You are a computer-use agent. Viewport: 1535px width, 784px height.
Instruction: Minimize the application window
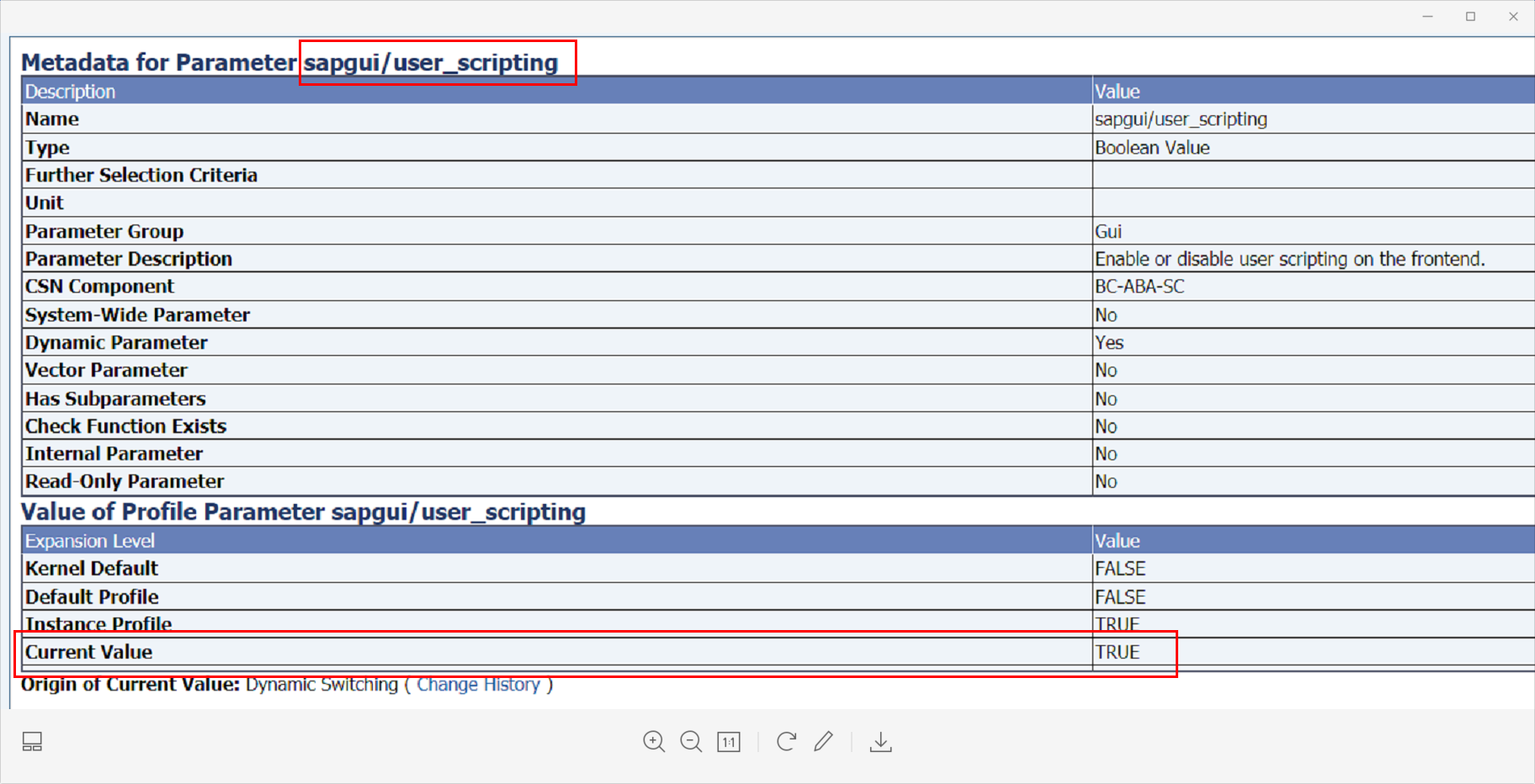click(x=1426, y=16)
